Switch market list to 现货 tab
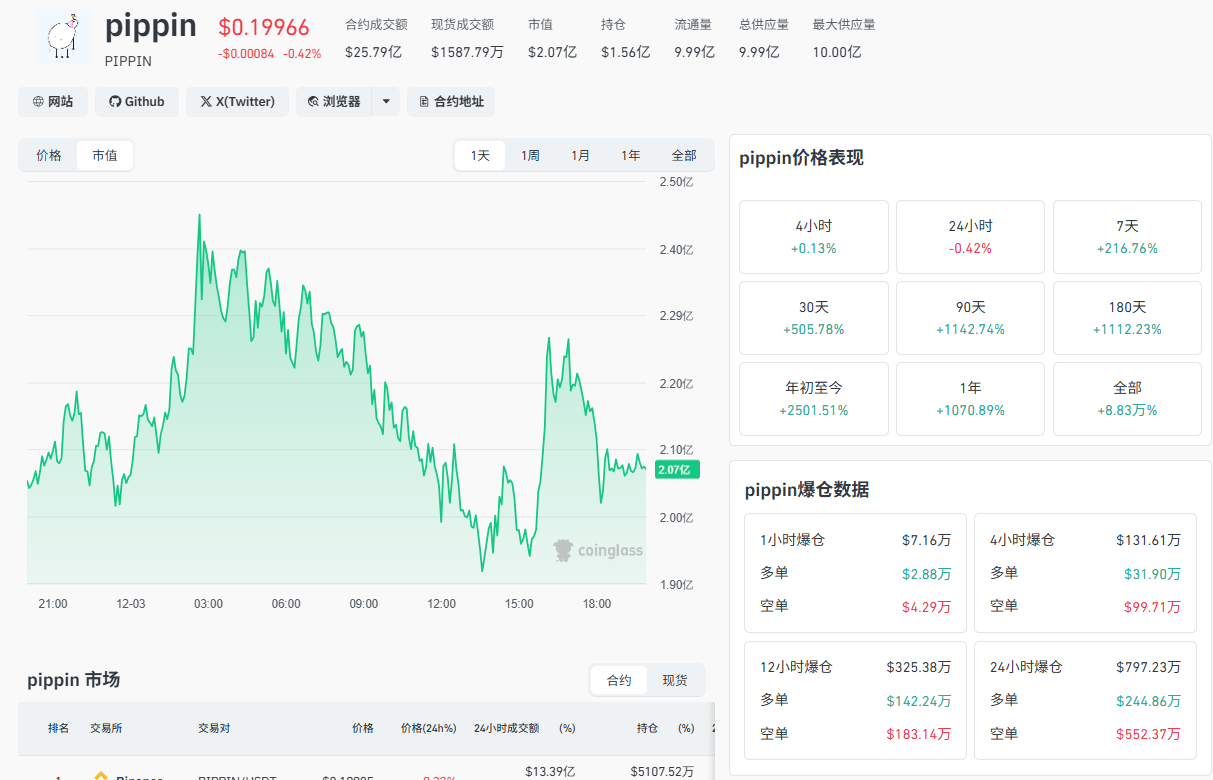The width and height of the screenshot is (1213, 780). [675, 680]
